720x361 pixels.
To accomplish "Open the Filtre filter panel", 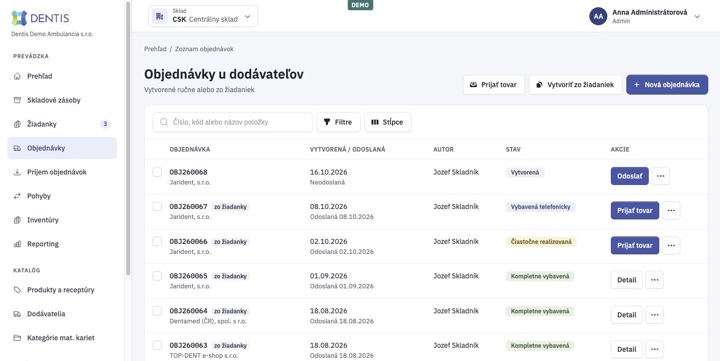I will [338, 122].
